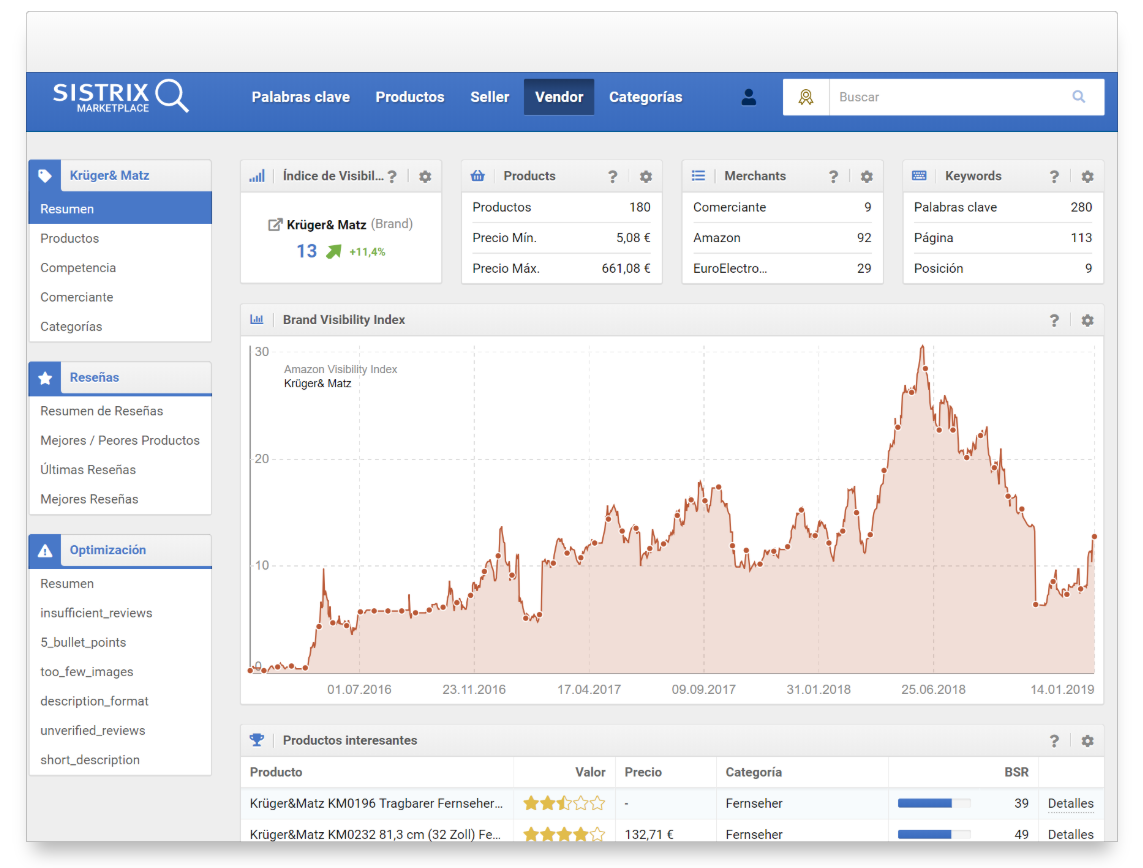
Task: Open Brand Visibility Index gear options
Action: click(x=1087, y=320)
